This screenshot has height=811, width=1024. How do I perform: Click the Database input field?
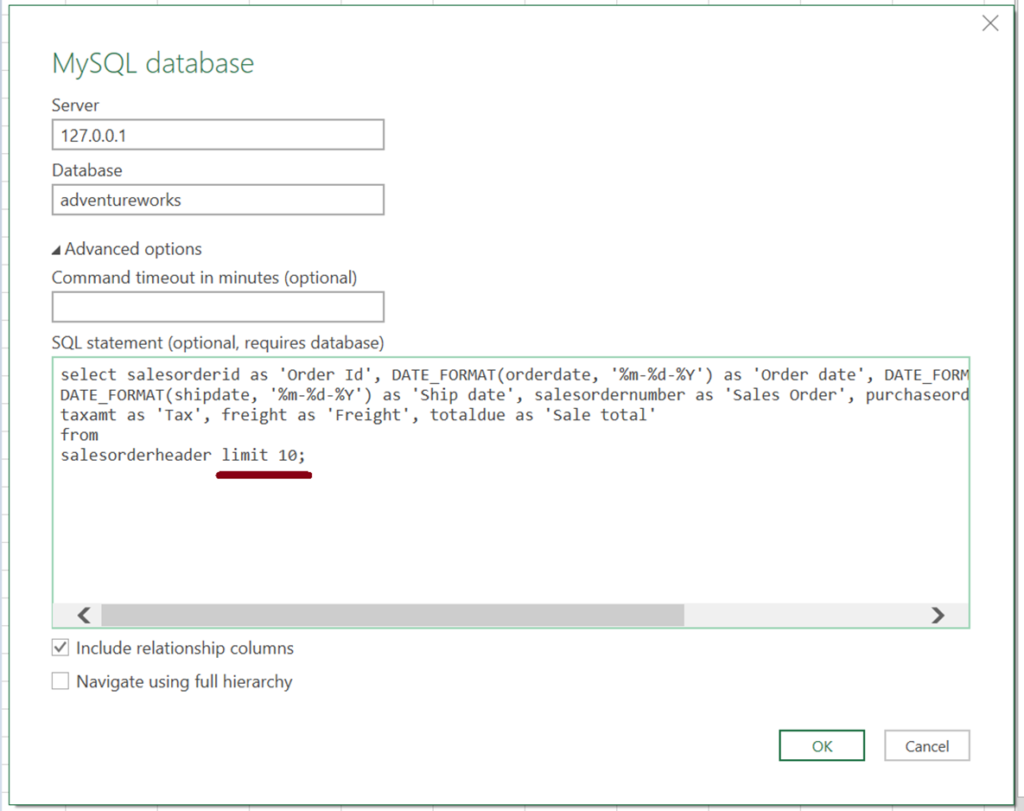tap(218, 200)
